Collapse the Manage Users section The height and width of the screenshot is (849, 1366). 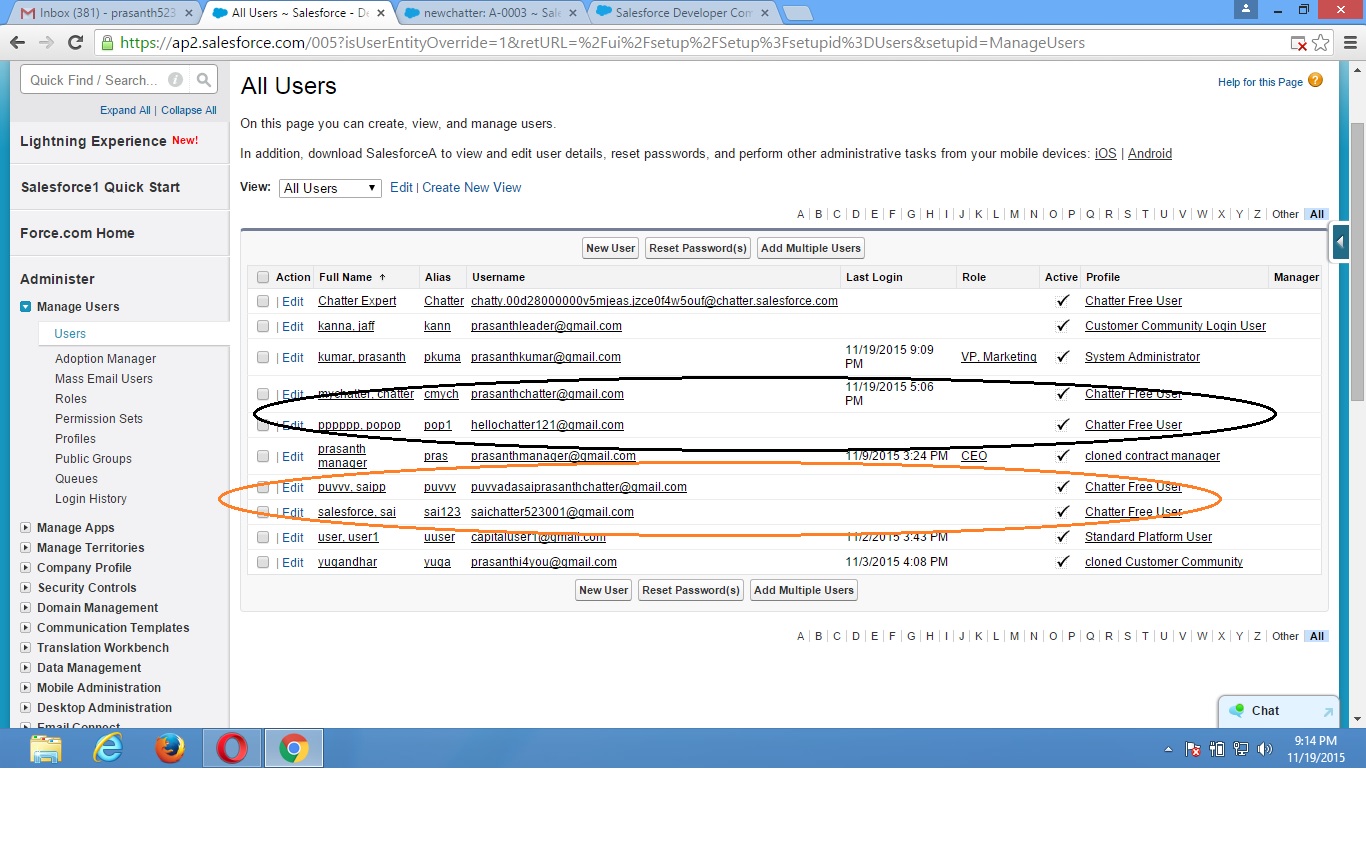tap(26, 307)
